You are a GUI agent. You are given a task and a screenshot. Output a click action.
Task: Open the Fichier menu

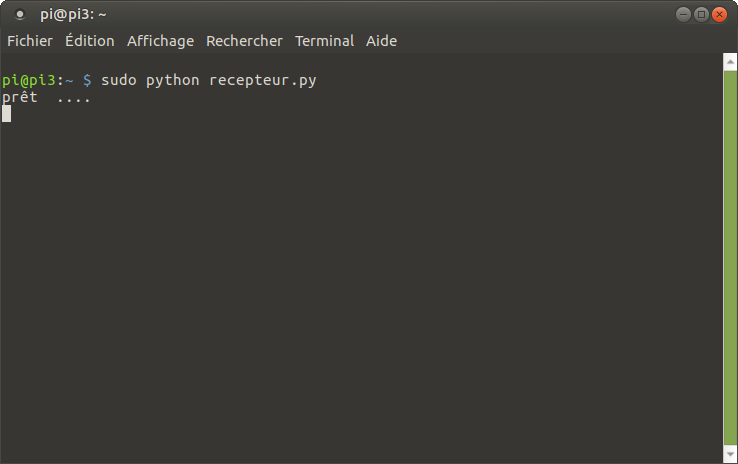(x=30, y=41)
